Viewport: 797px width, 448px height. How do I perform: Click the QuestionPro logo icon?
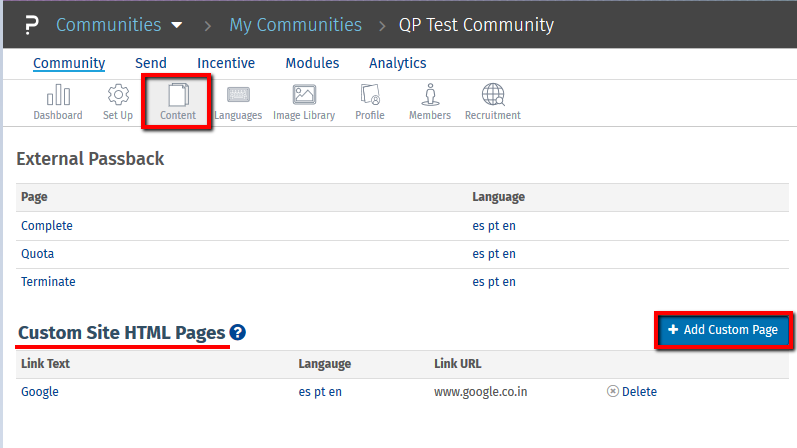32,24
